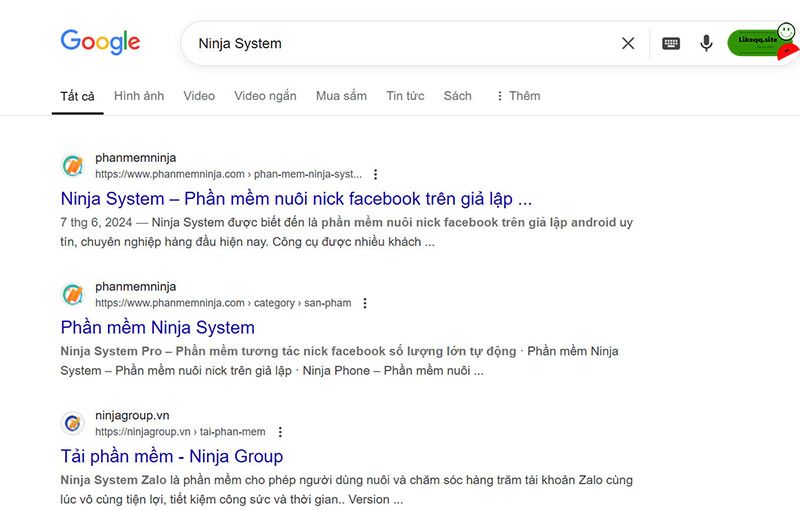The width and height of the screenshot is (800, 510).
Task: Open options dots for san-pham result
Action: tap(365, 303)
